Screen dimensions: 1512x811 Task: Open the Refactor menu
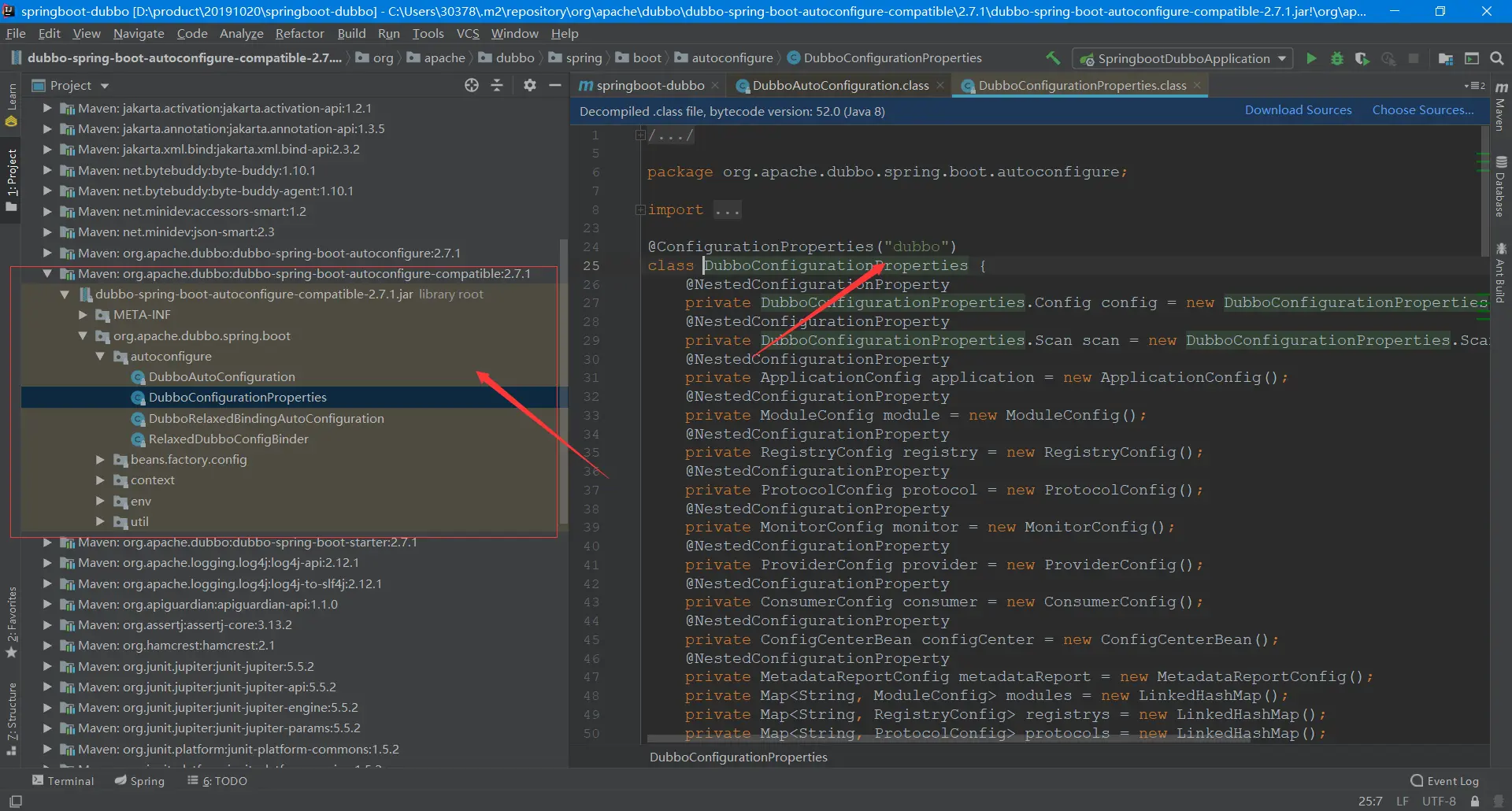pos(299,33)
